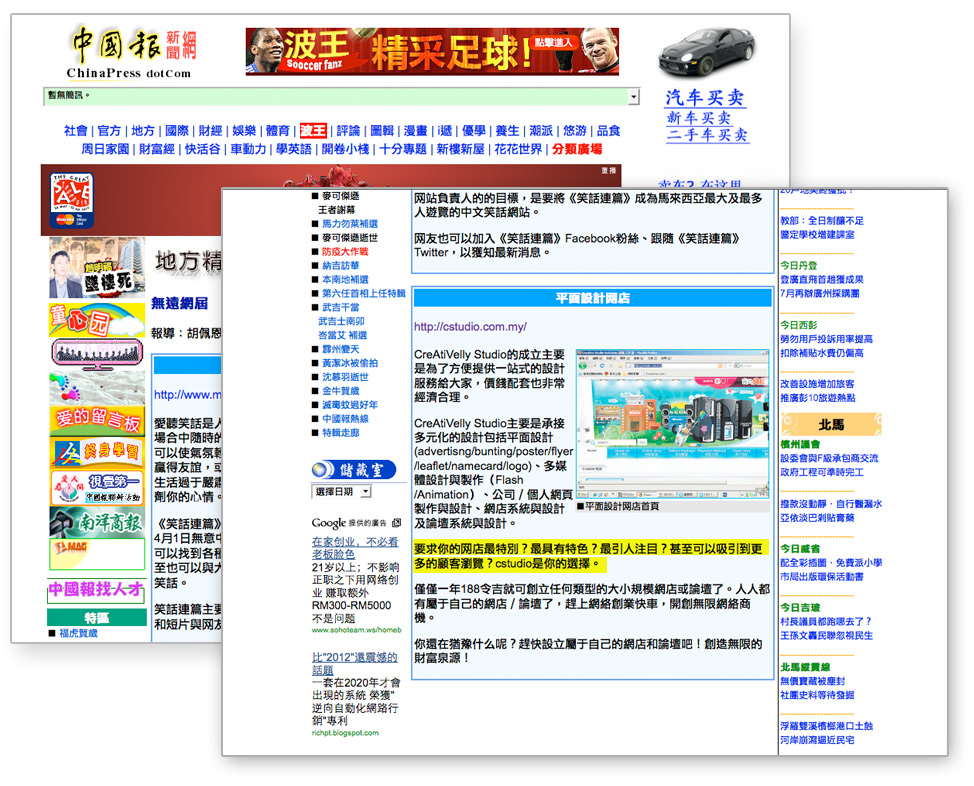The image size is (974, 786).
Task: Open the 撥款沒動靜，自行醫漏水 headline
Action: coord(831,504)
